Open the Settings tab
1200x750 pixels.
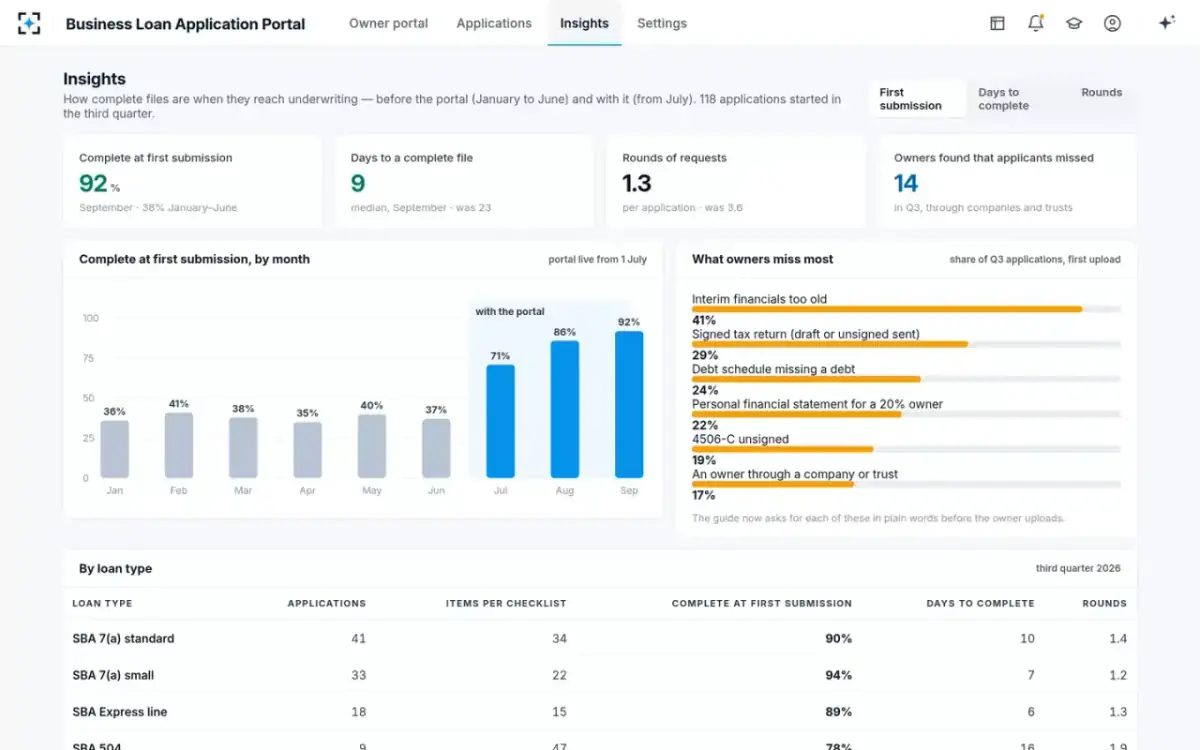662,23
